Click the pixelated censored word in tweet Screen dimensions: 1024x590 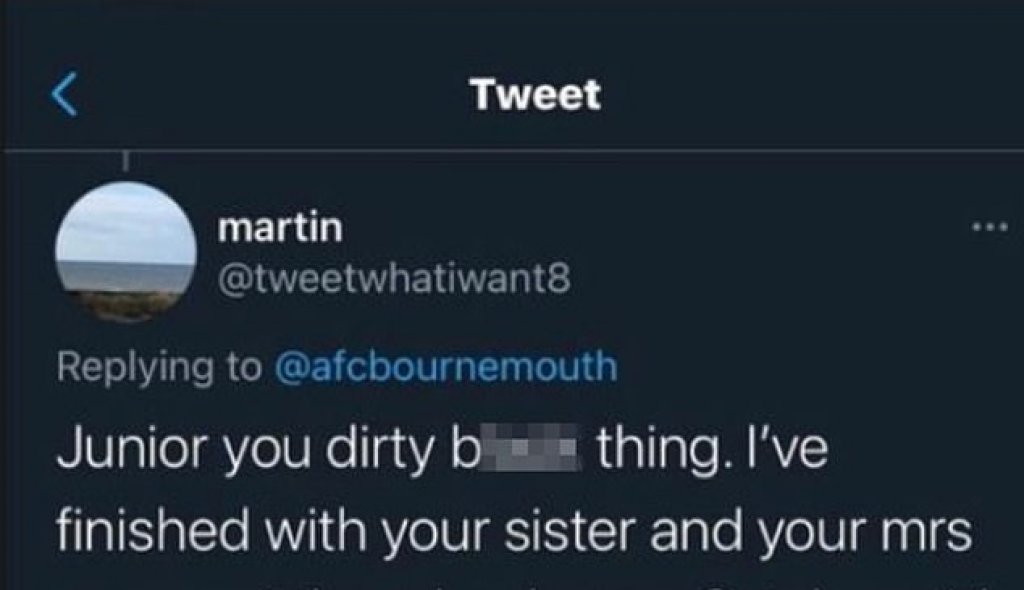[x=530, y=448]
